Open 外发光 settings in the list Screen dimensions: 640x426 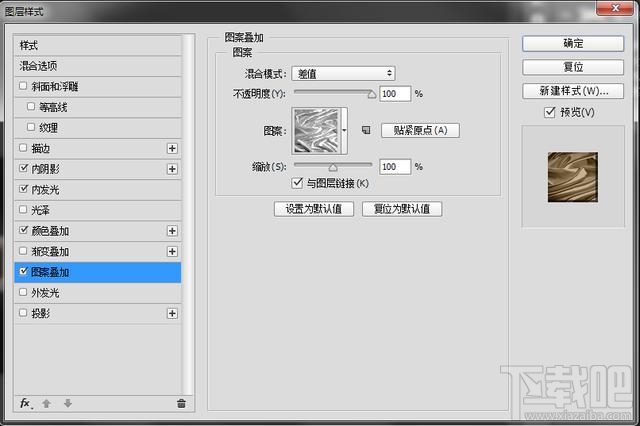98,293
